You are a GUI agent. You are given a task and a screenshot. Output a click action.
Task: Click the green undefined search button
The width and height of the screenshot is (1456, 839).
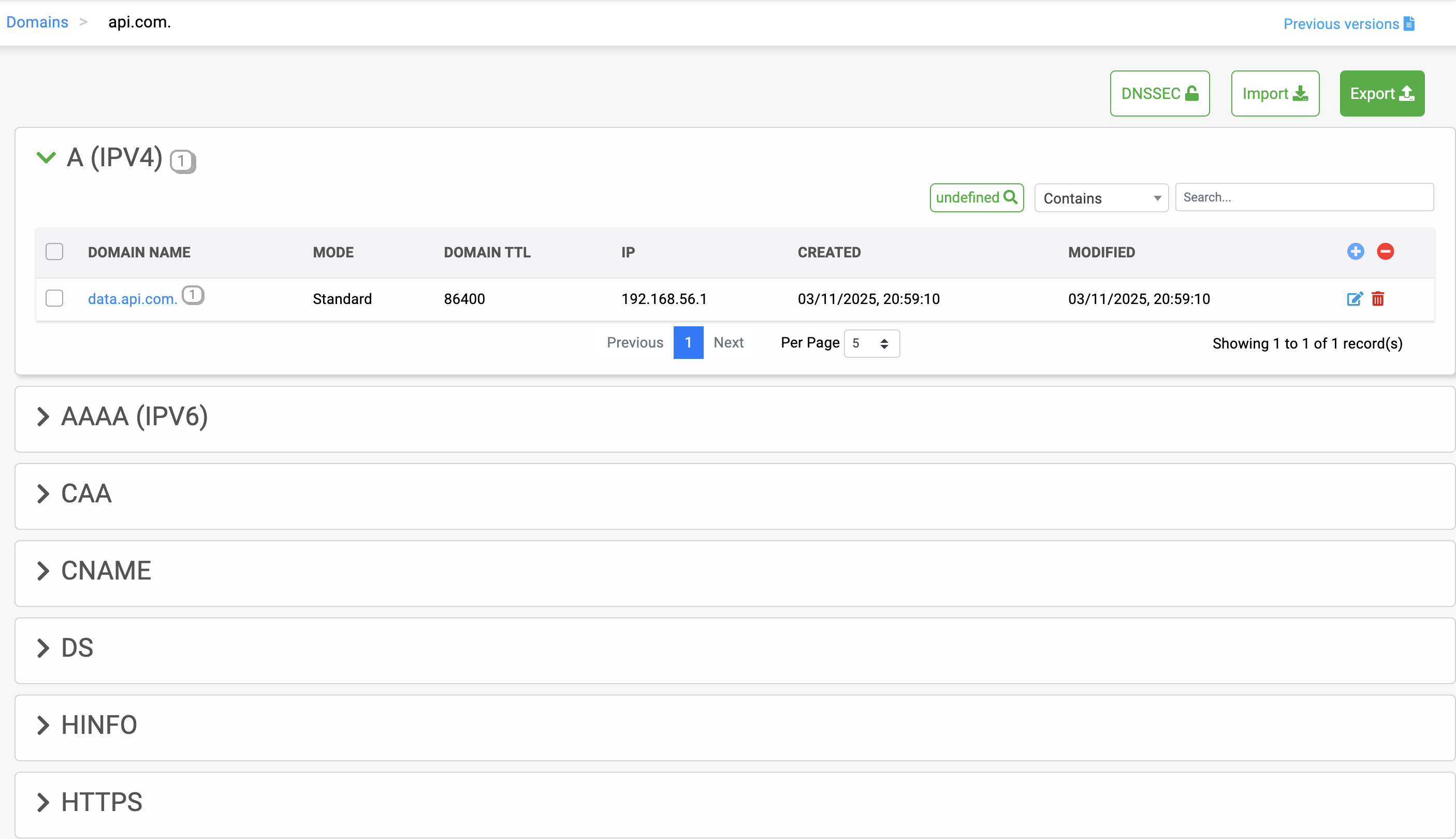(x=976, y=198)
